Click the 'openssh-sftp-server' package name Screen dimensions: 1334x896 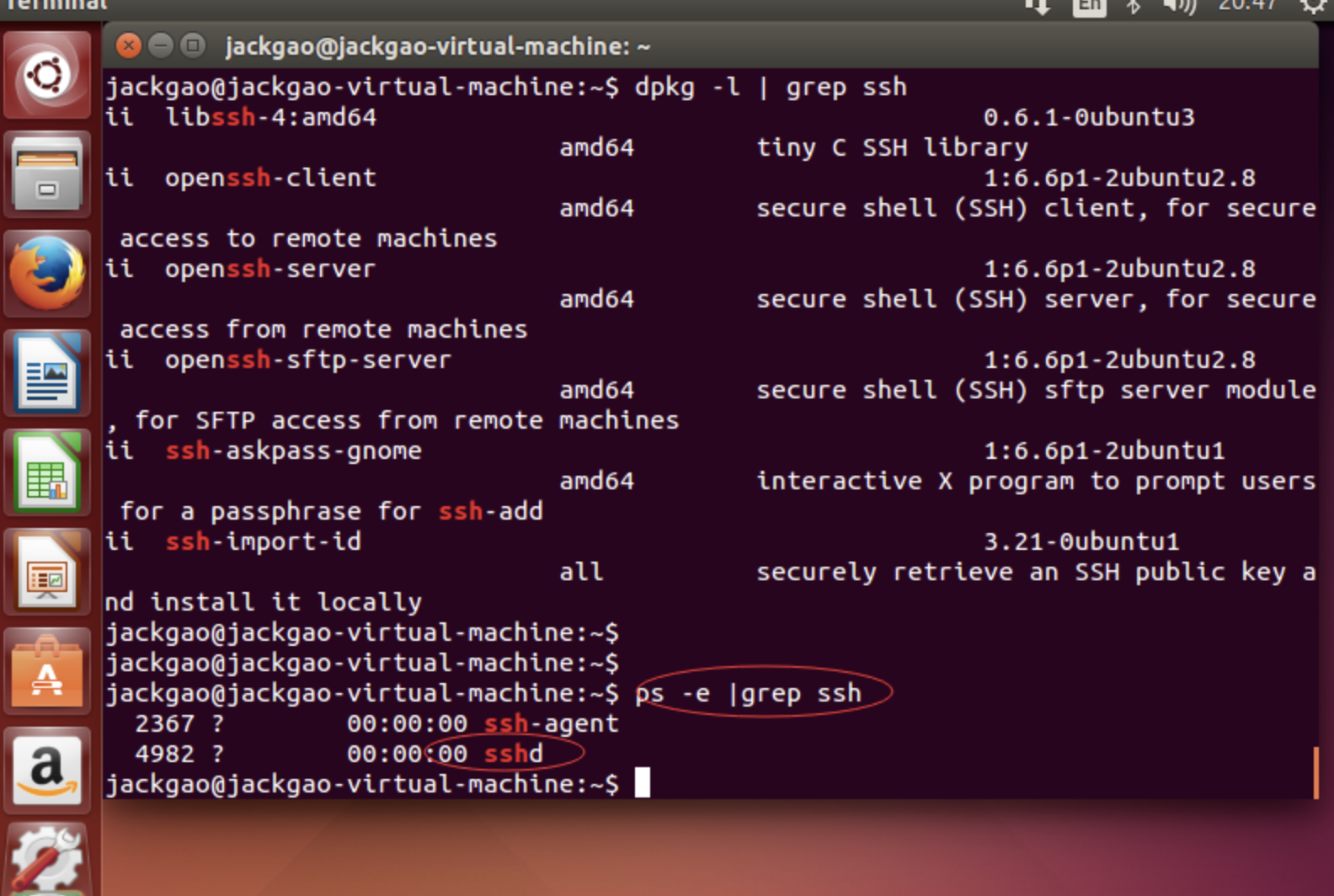pos(308,360)
